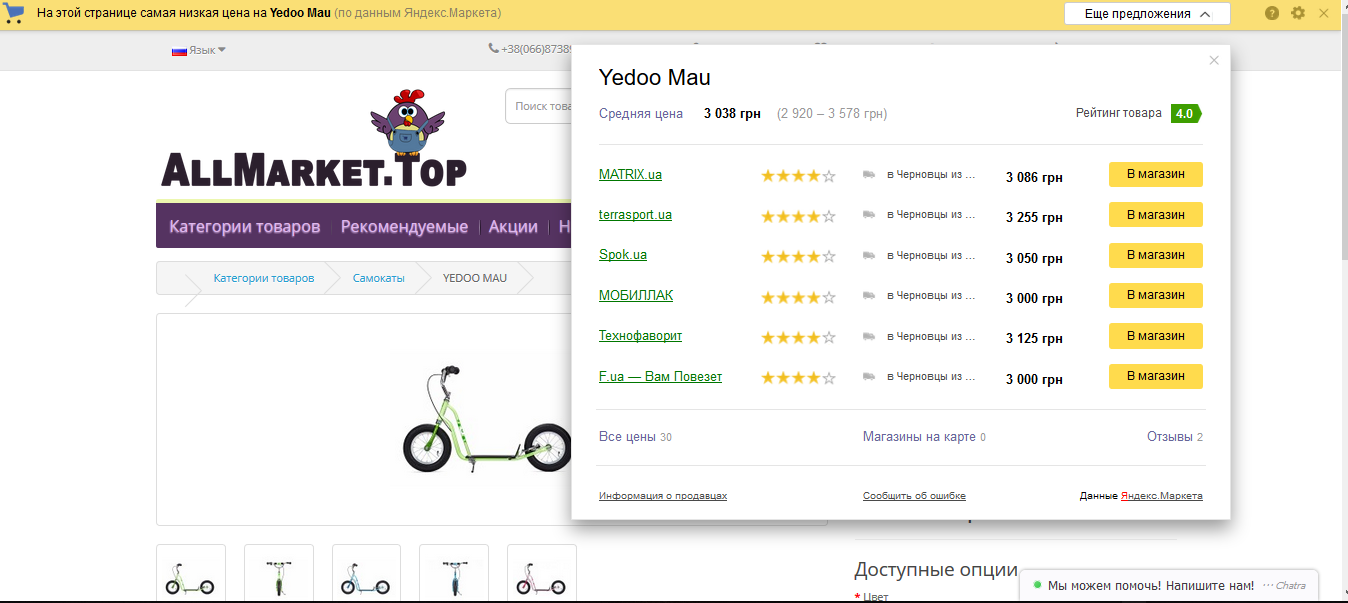1348x603 pixels.
Task: Open settings gear in Yandex bar
Action: tap(1298, 13)
